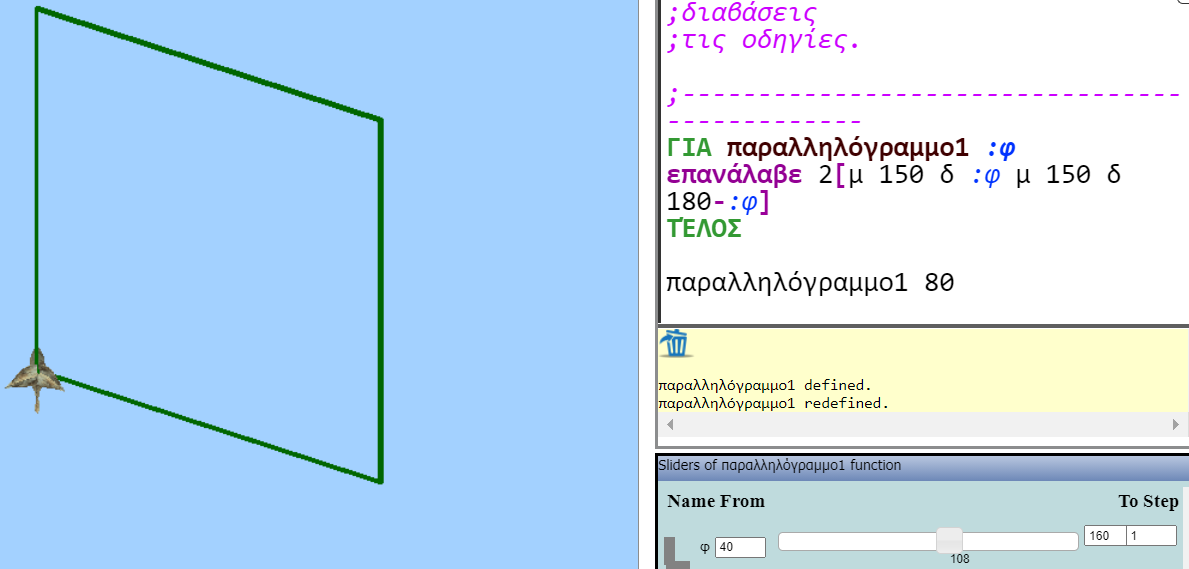Click the 'παραλληλόγραμμο1 redefined.' output message
The image size is (1189, 569).
coord(772,403)
